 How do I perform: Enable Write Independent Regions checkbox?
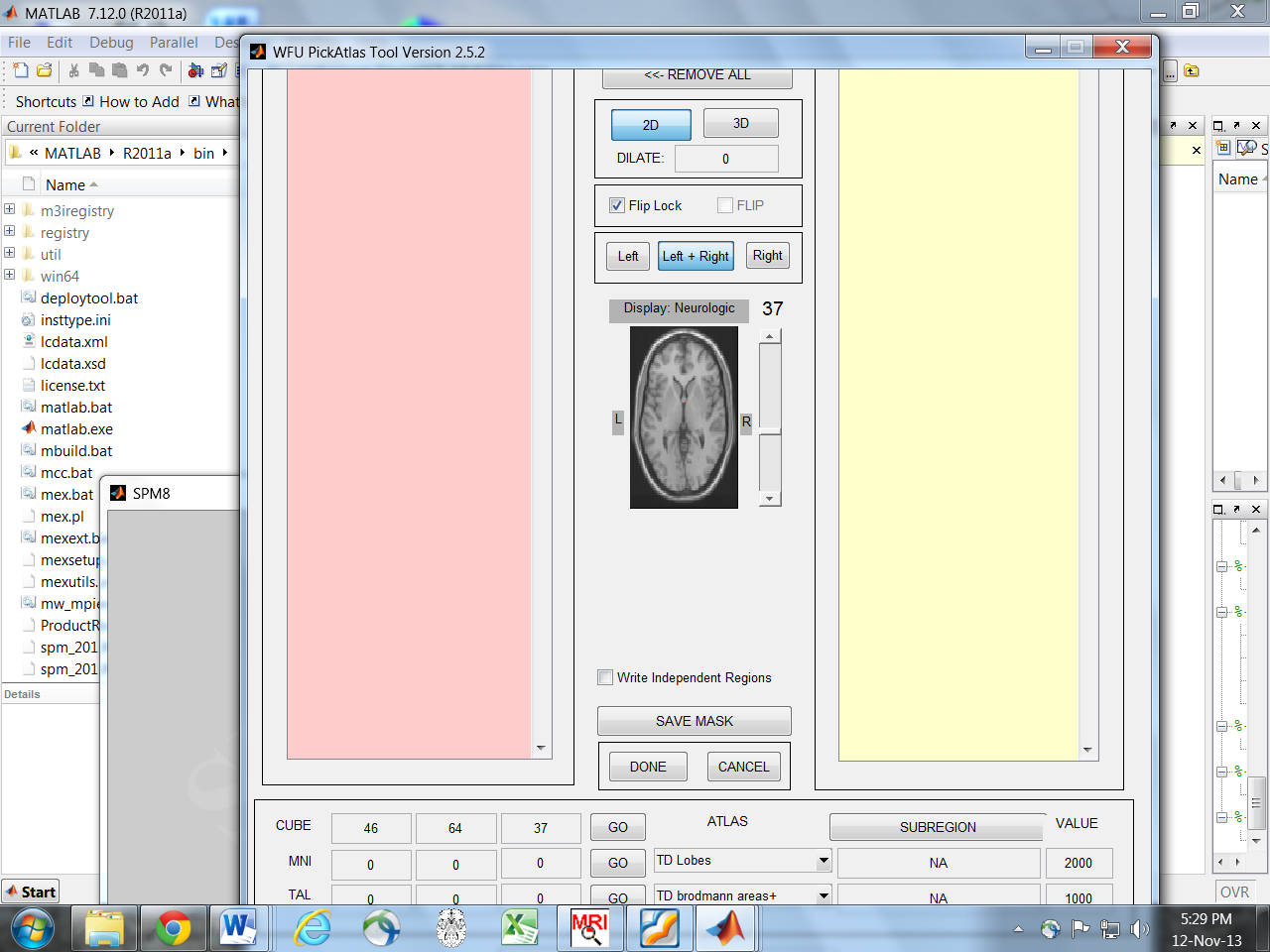pyautogui.click(x=605, y=677)
